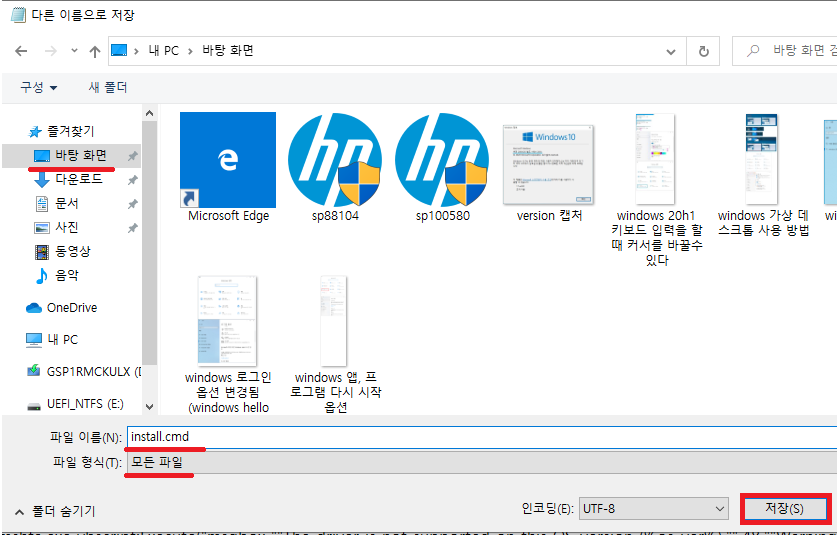Click the 파일 이름 field containing install.cmd
This screenshot has height=537, width=837.
[x=481, y=437]
